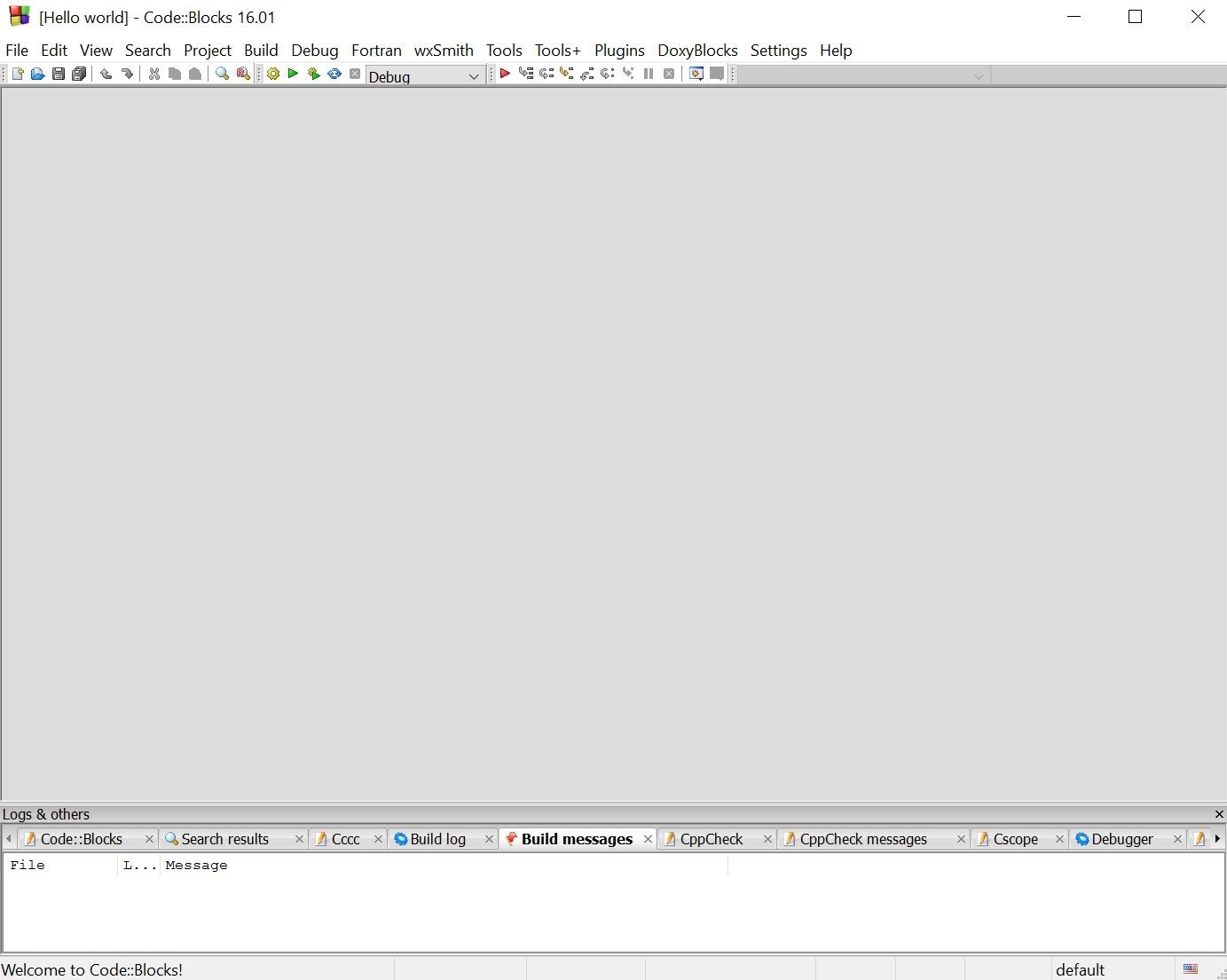The height and width of the screenshot is (980, 1227).
Task: Click the Undo arrow icon
Action: coord(106,74)
